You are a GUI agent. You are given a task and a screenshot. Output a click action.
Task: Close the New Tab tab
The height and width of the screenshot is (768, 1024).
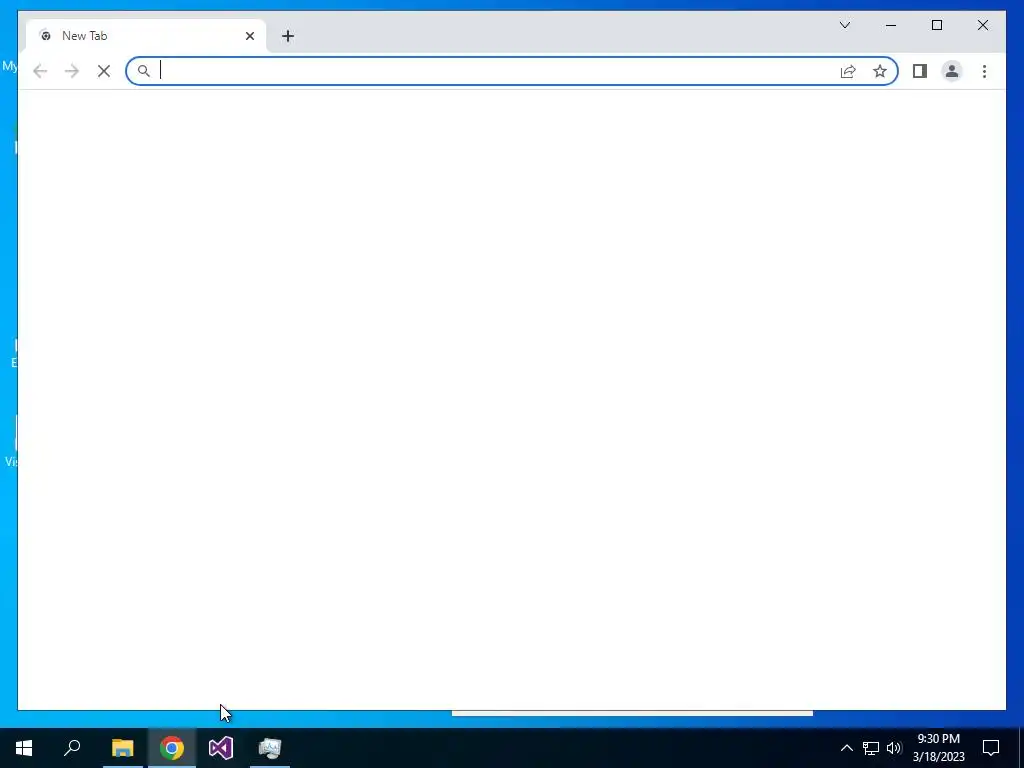click(x=249, y=36)
